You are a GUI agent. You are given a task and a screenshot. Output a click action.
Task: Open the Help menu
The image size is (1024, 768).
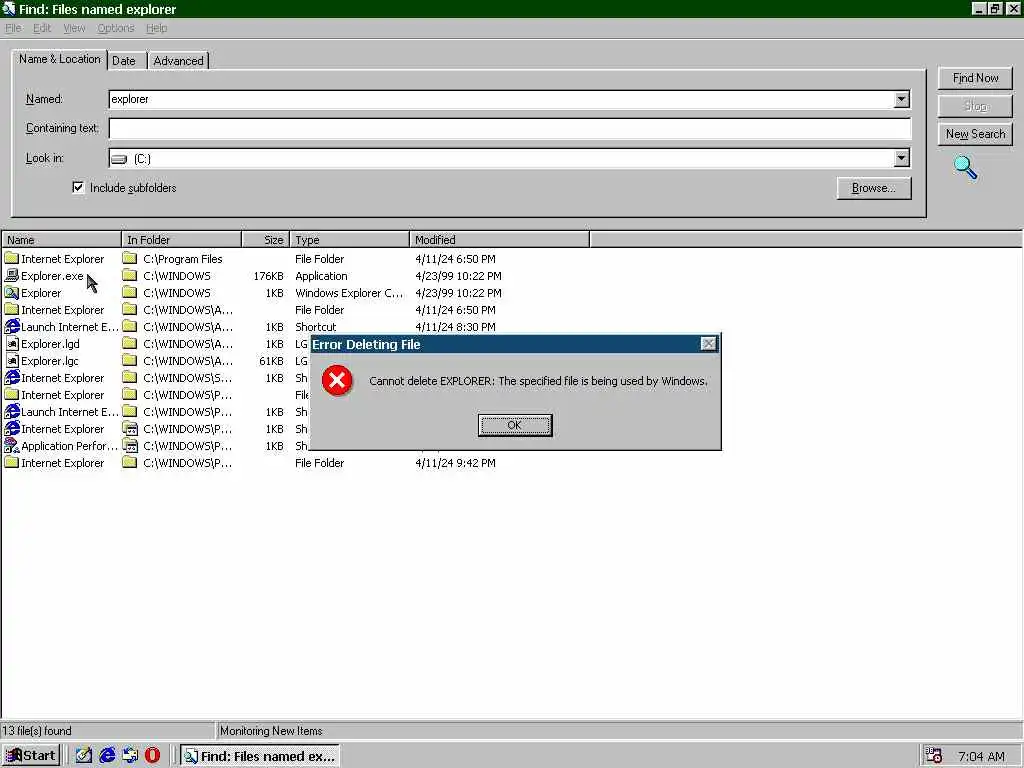tap(156, 28)
